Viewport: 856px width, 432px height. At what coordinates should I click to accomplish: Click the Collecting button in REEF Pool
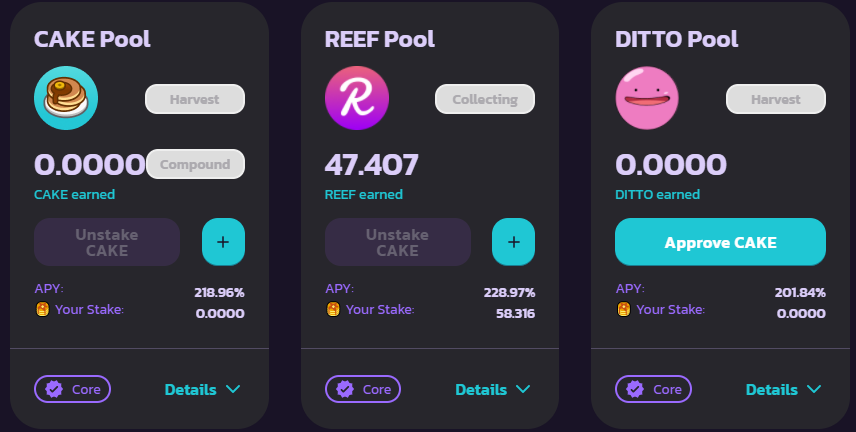pyautogui.click(x=485, y=99)
